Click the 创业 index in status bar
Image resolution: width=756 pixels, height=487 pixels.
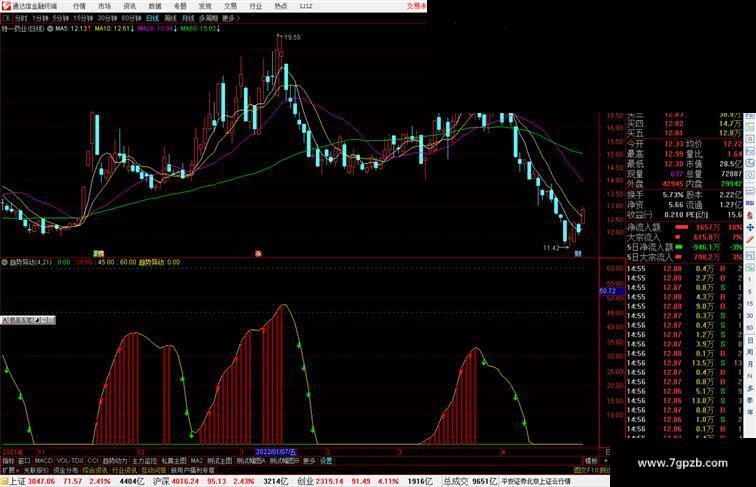[x=305, y=481]
